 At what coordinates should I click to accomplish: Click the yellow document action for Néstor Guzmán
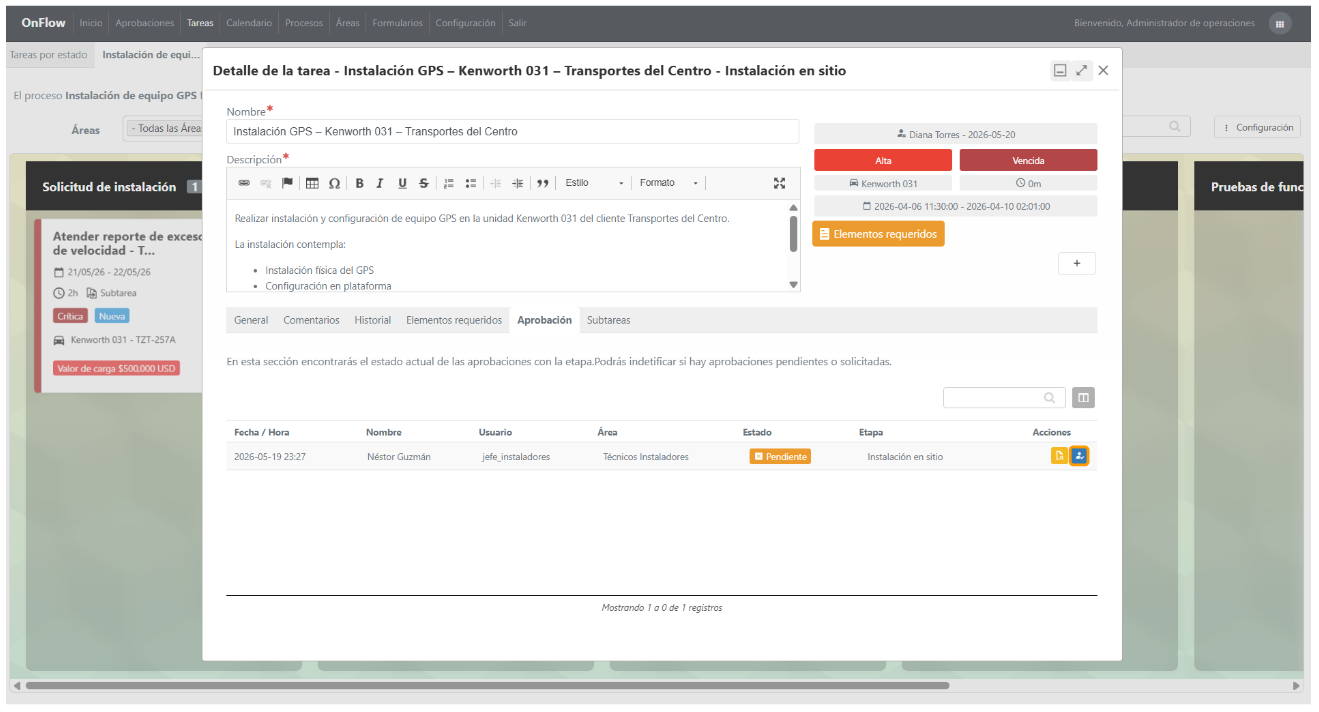tap(1059, 456)
